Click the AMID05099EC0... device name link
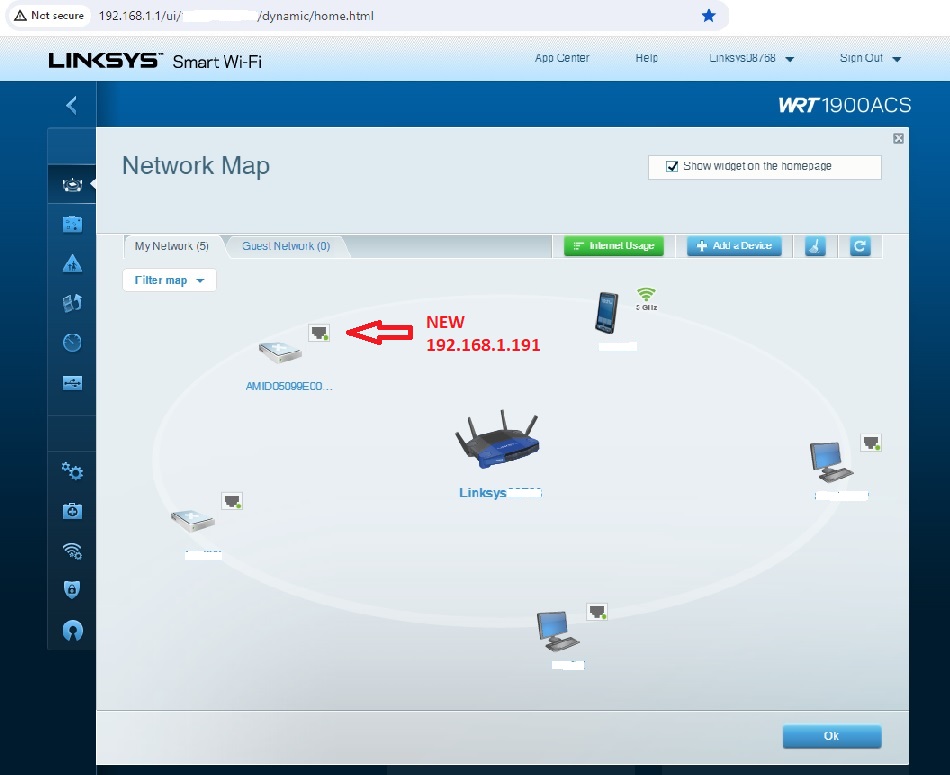 pyautogui.click(x=289, y=386)
